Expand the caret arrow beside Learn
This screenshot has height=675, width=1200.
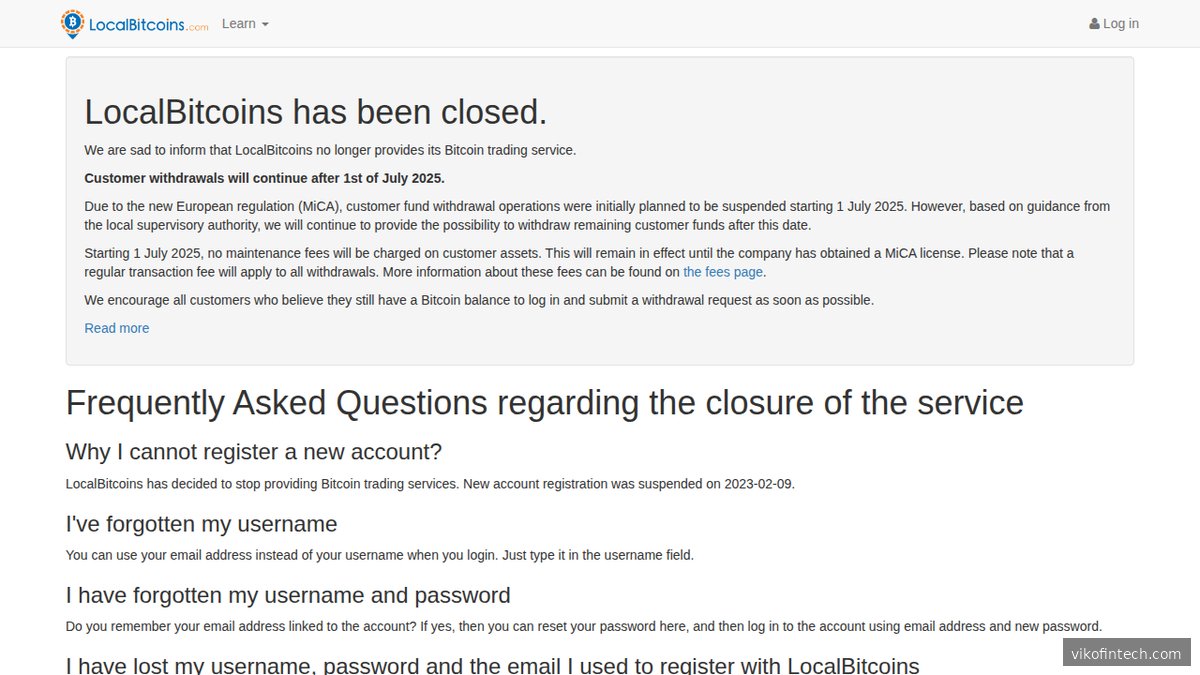pos(265,25)
